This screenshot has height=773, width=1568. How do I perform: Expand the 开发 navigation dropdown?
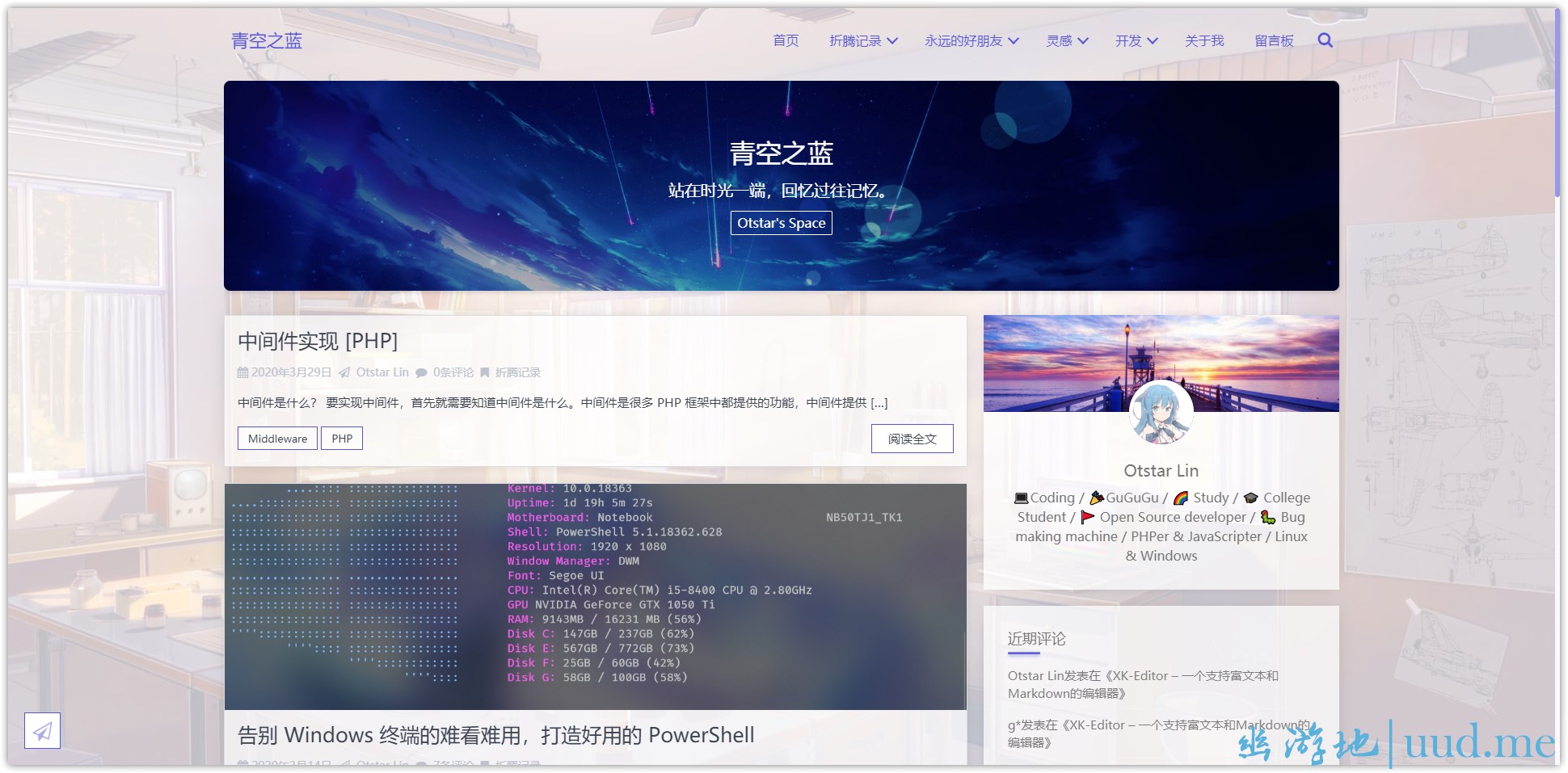(x=1136, y=41)
